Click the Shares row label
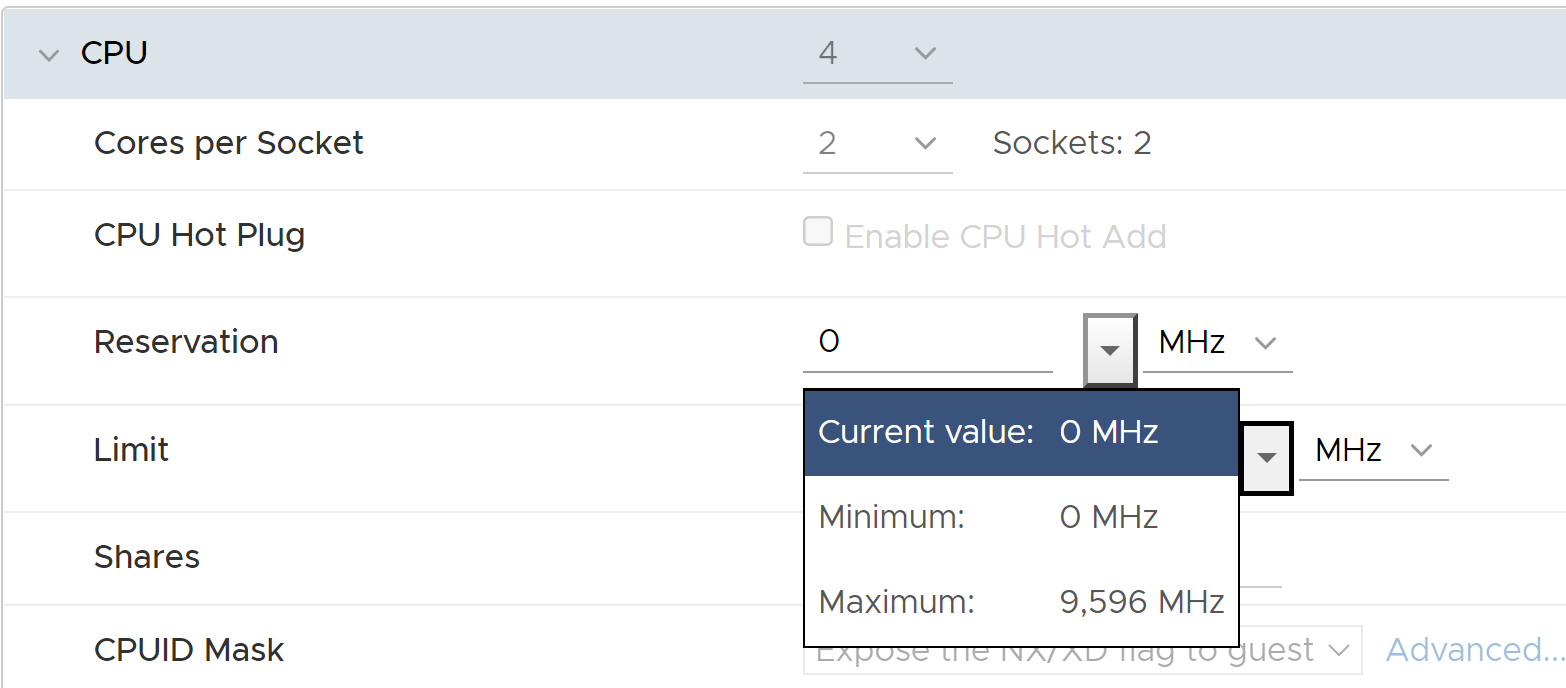Screen dimensions: 1566x688 point(146,557)
